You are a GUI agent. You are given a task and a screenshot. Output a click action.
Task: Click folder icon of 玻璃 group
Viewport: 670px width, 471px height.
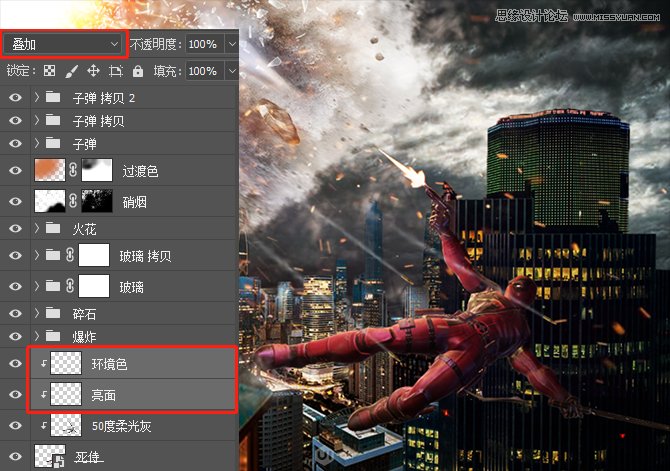point(53,286)
